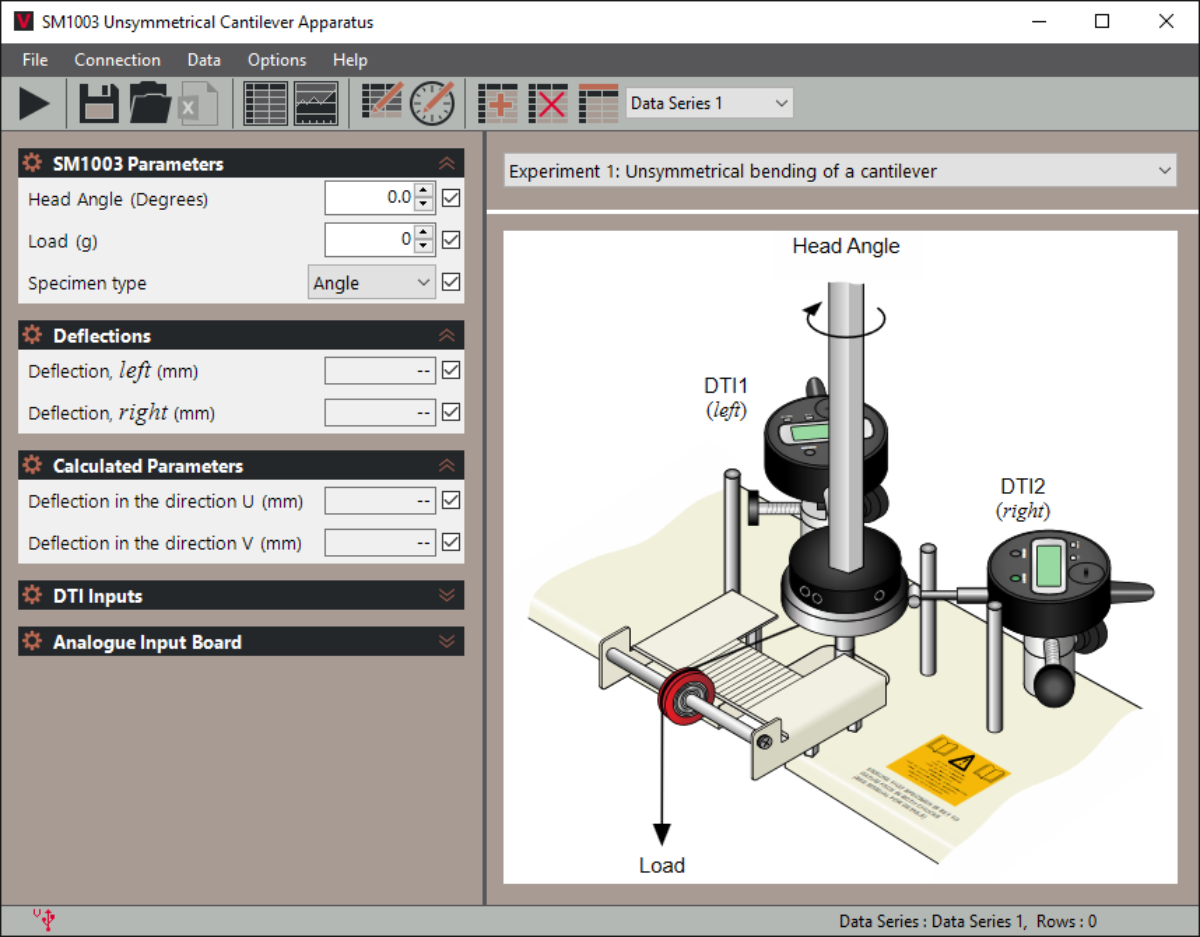Image resolution: width=1200 pixels, height=937 pixels.
Task: Click the floppy disk Save icon
Action: [x=99, y=103]
